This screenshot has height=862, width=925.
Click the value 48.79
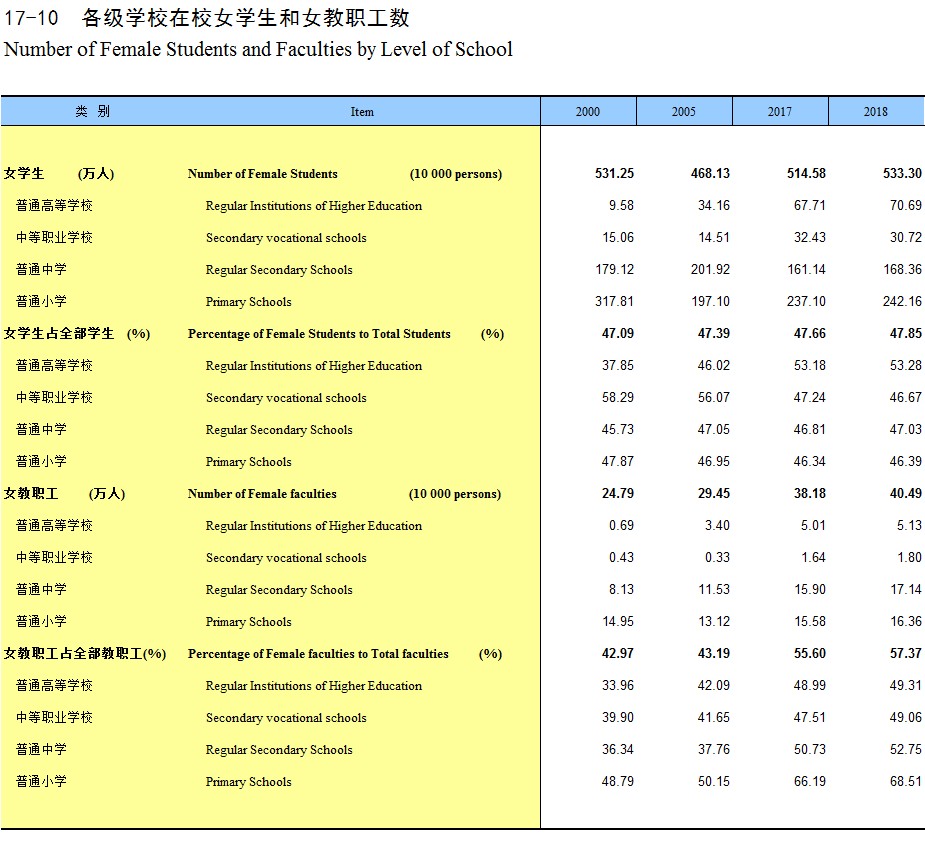tap(618, 781)
